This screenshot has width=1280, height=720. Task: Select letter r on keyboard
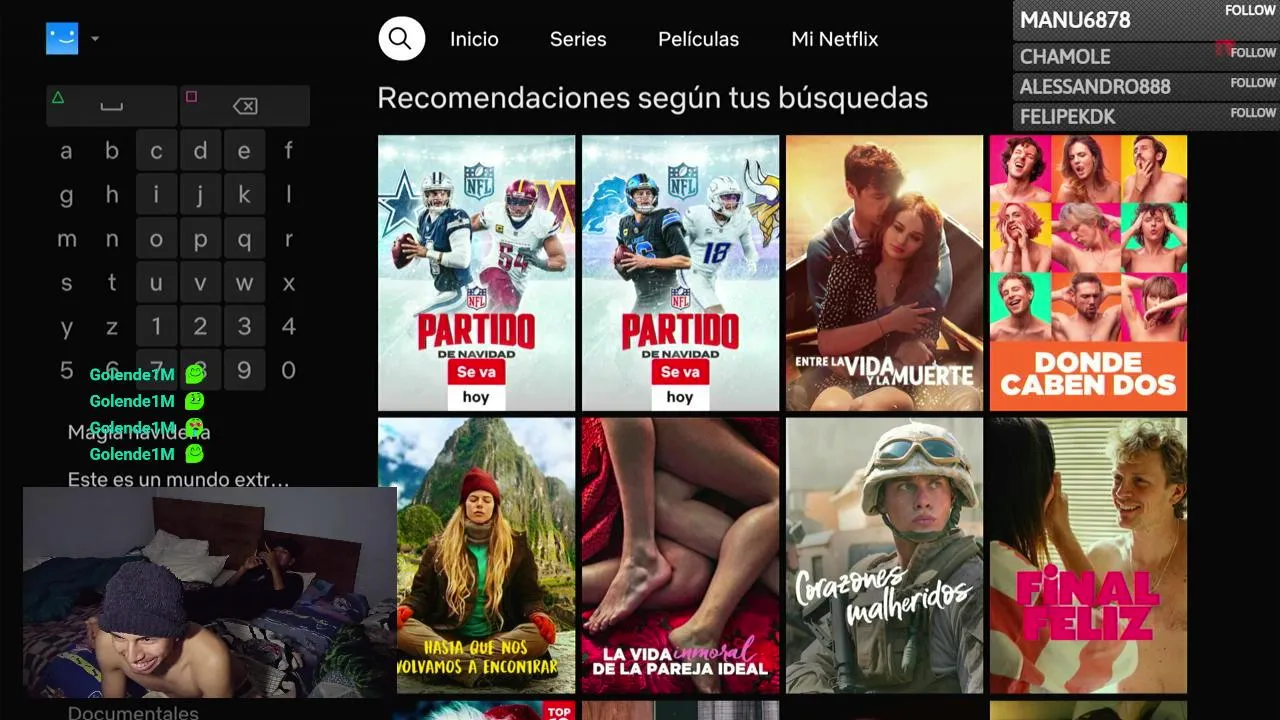coord(289,239)
